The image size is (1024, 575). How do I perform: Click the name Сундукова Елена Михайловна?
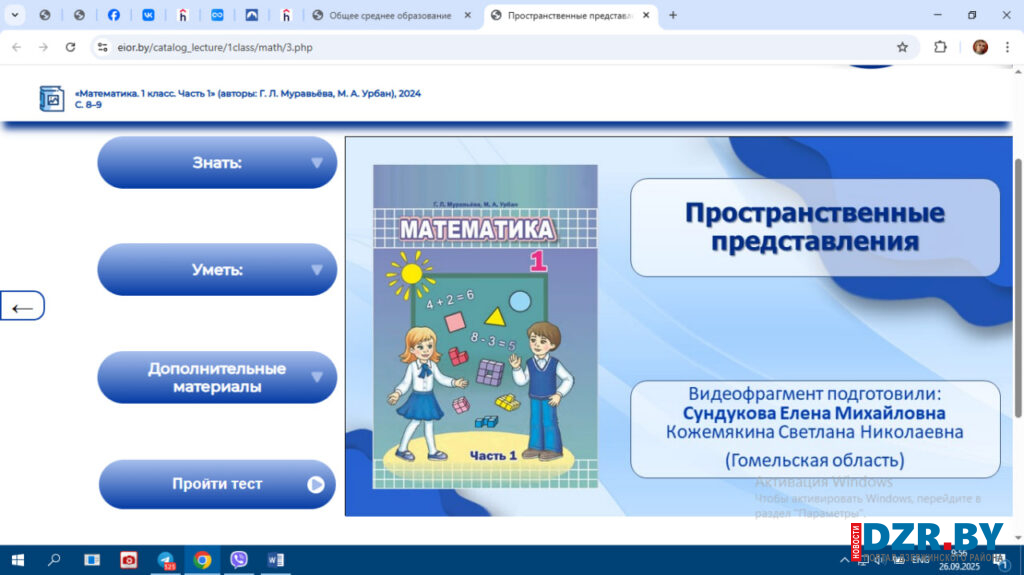814,413
